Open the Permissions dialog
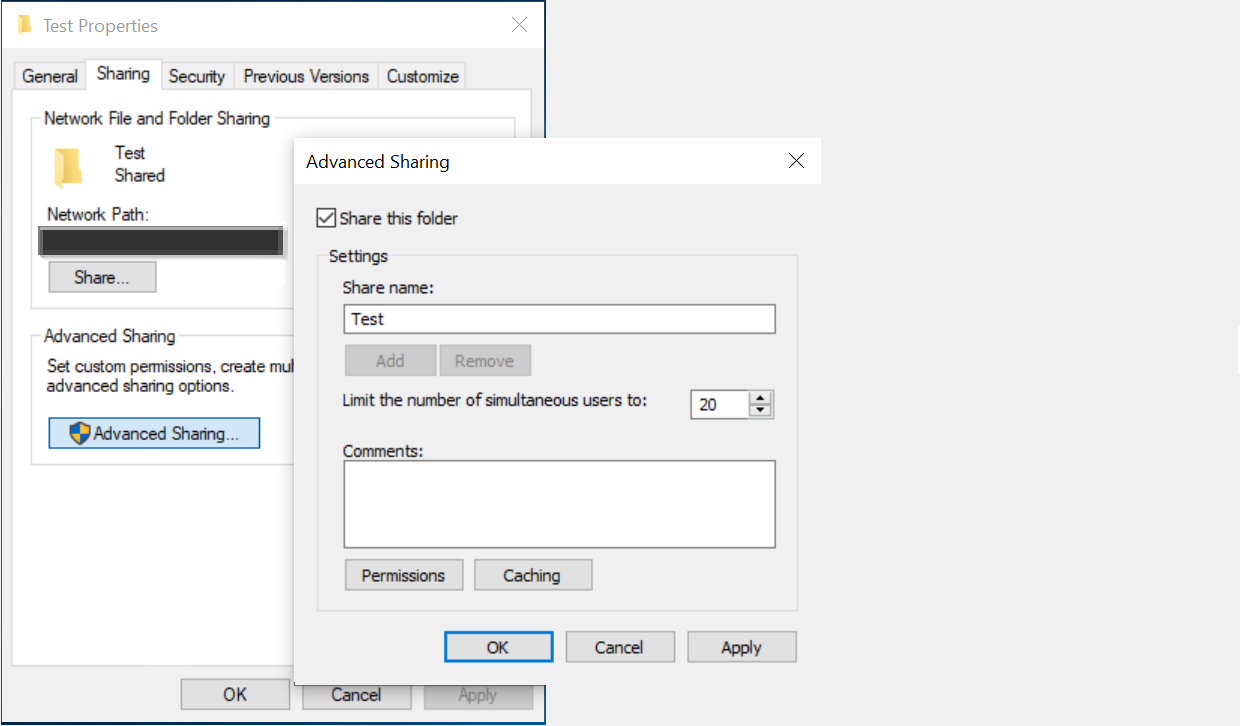The width and height of the screenshot is (1240, 726). (403, 575)
